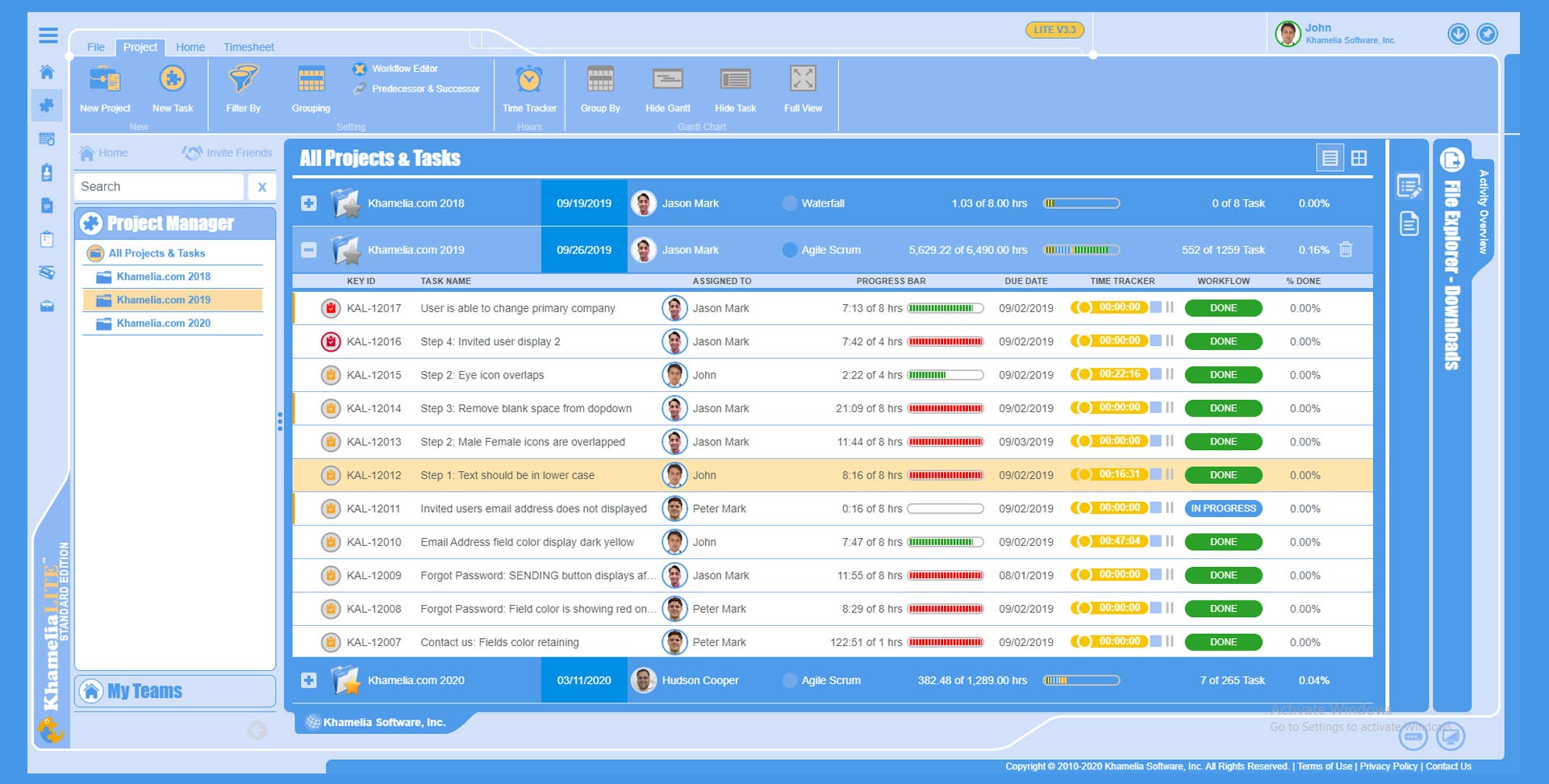
Task: Click download arrow icon near user name
Action: (1458, 34)
